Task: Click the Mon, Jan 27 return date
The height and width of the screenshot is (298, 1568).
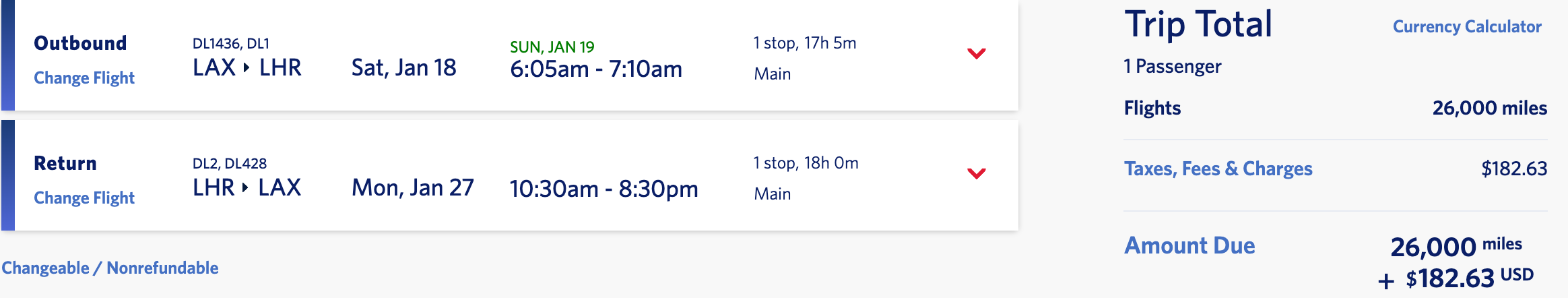Action: click(412, 188)
